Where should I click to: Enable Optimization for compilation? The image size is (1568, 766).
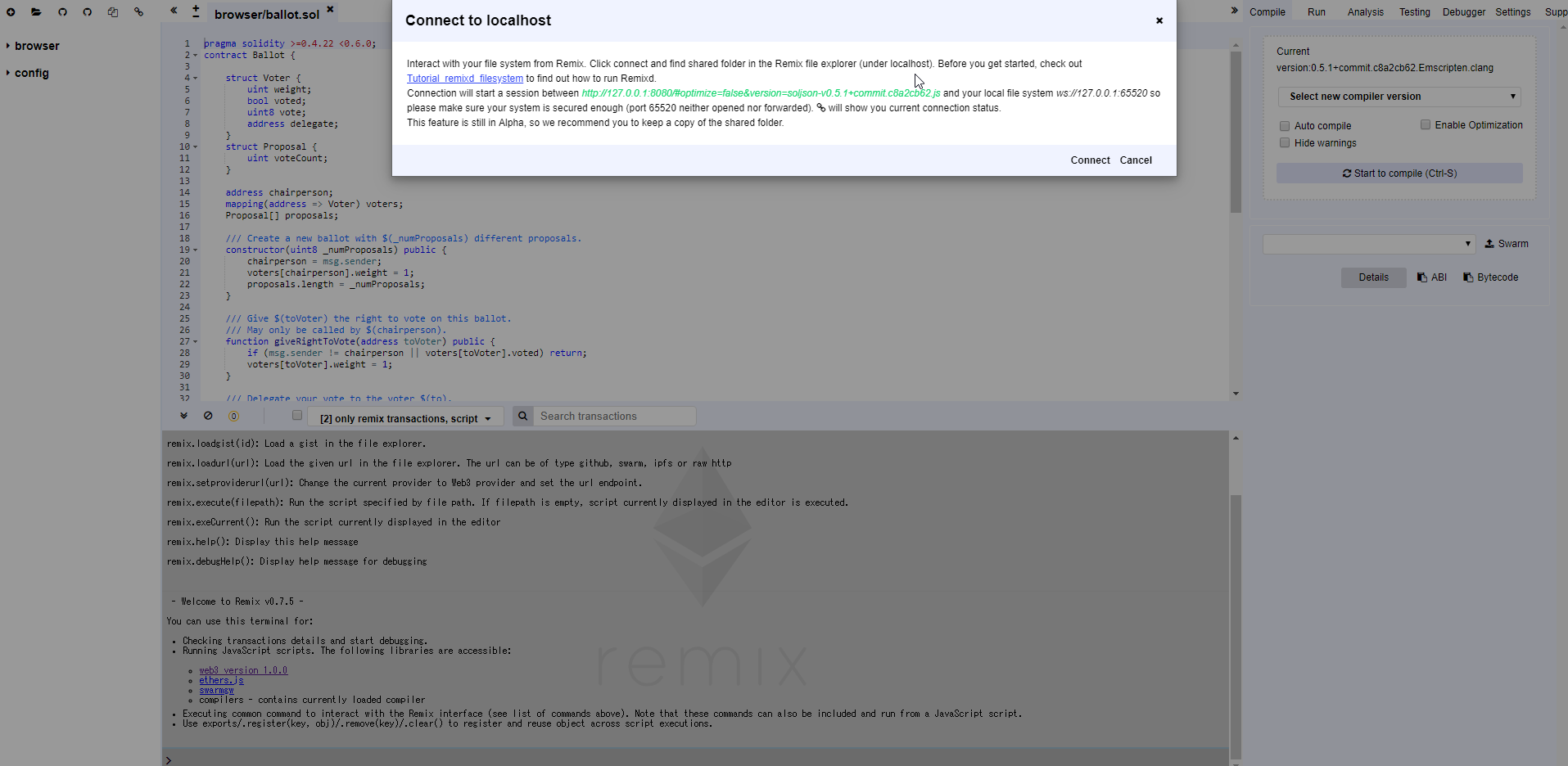(1426, 124)
